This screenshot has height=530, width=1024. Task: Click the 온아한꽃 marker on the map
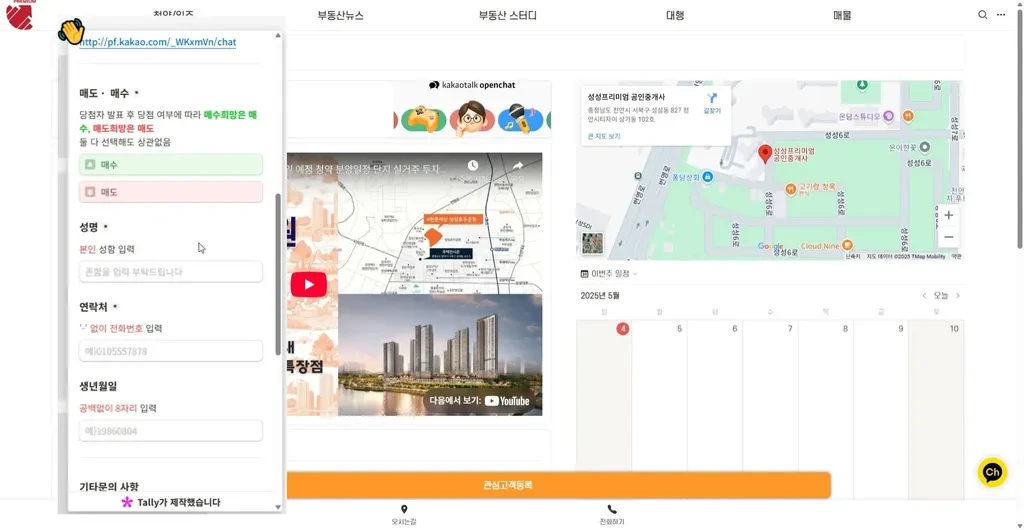(x=924, y=148)
